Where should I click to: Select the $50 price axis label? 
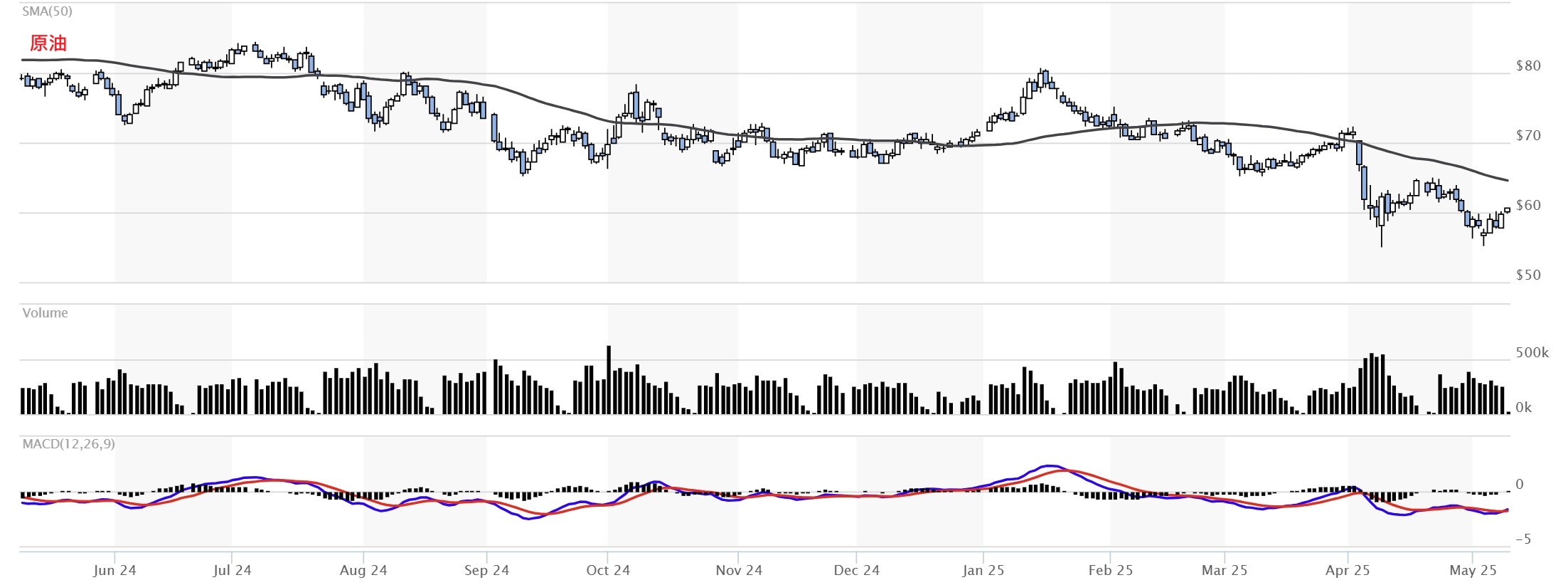point(1528,275)
